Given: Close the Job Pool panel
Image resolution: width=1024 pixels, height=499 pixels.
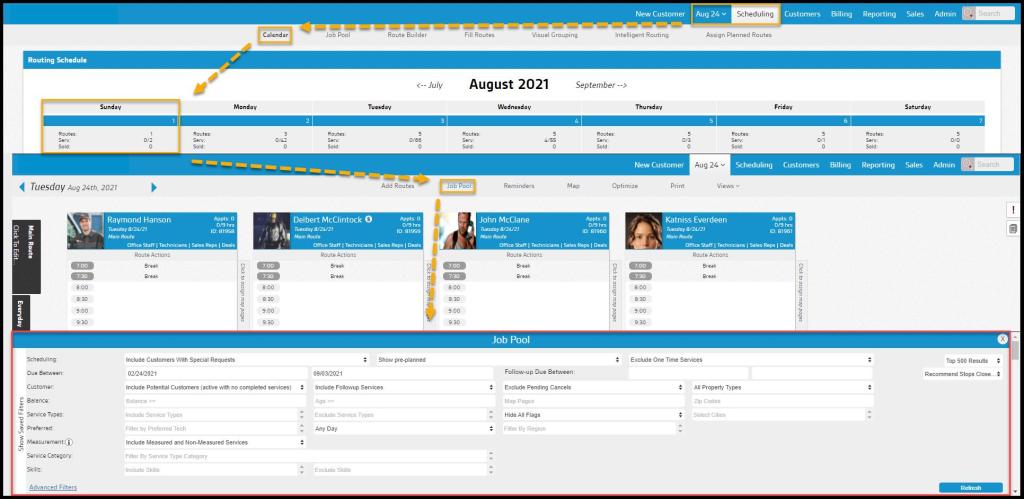Looking at the screenshot, I should point(1002,339).
